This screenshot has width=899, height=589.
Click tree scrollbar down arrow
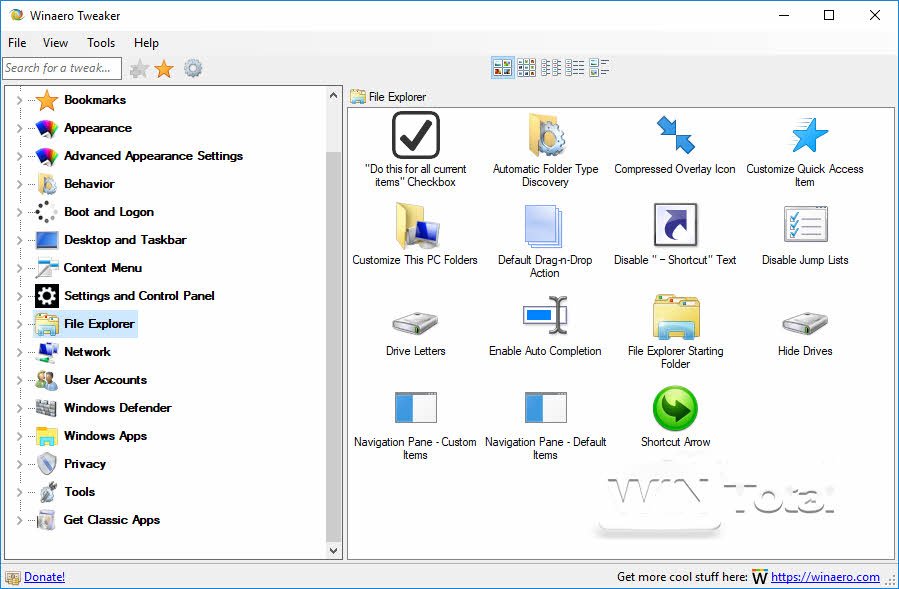(334, 551)
